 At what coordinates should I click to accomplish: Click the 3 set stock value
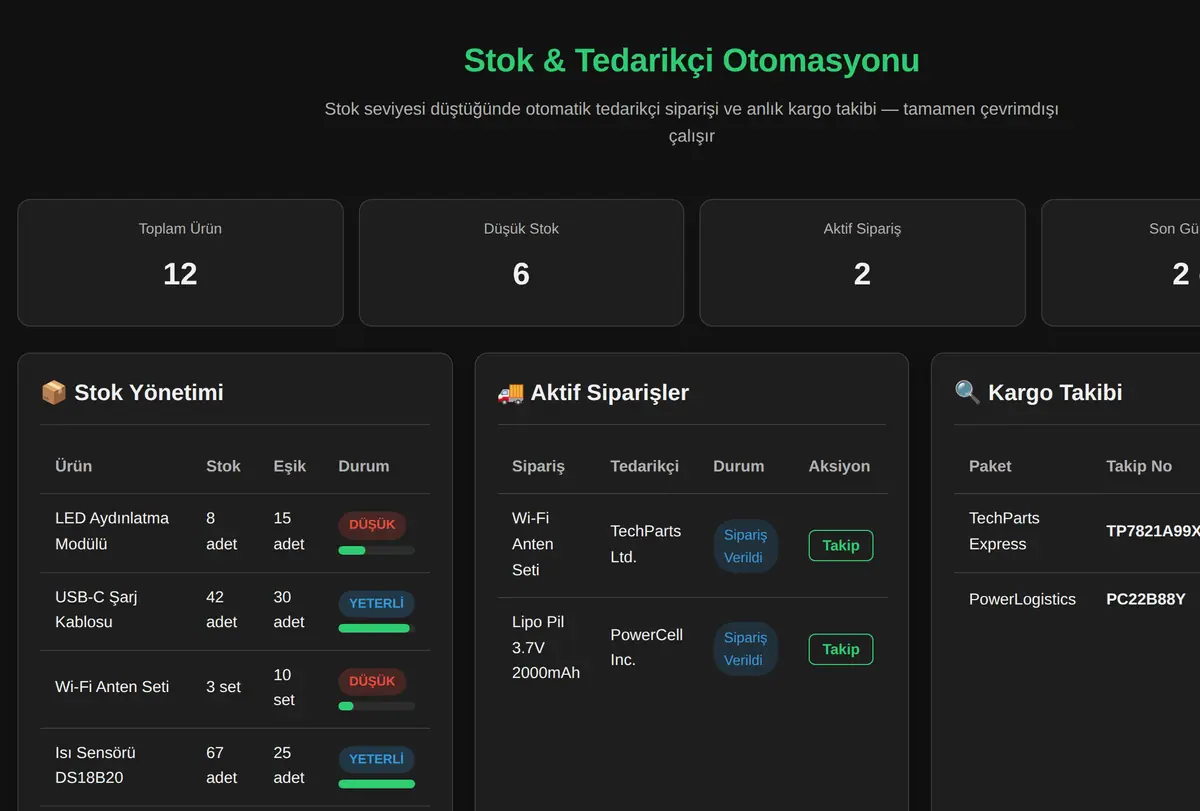coord(224,687)
